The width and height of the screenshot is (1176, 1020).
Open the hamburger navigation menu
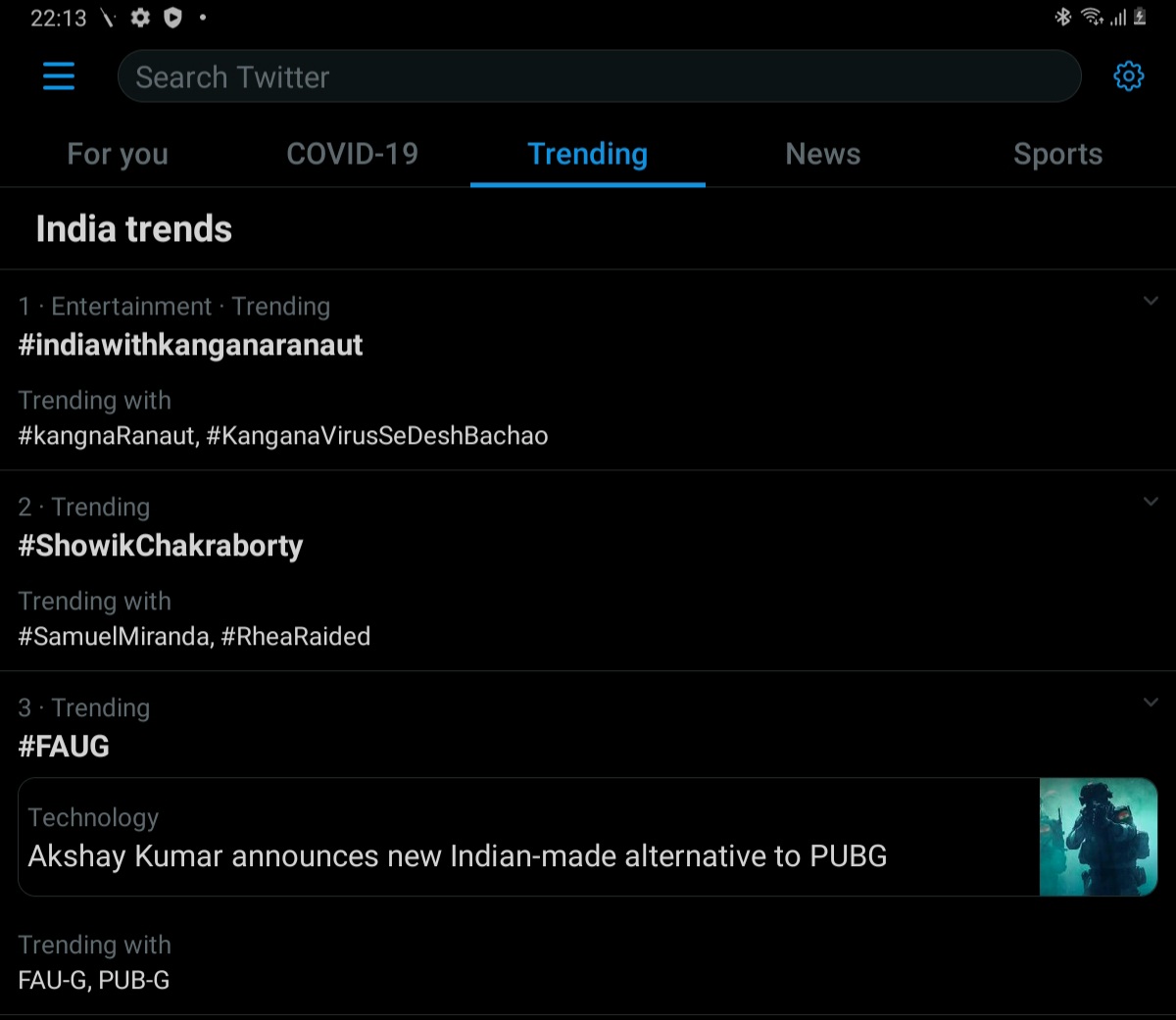59,76
